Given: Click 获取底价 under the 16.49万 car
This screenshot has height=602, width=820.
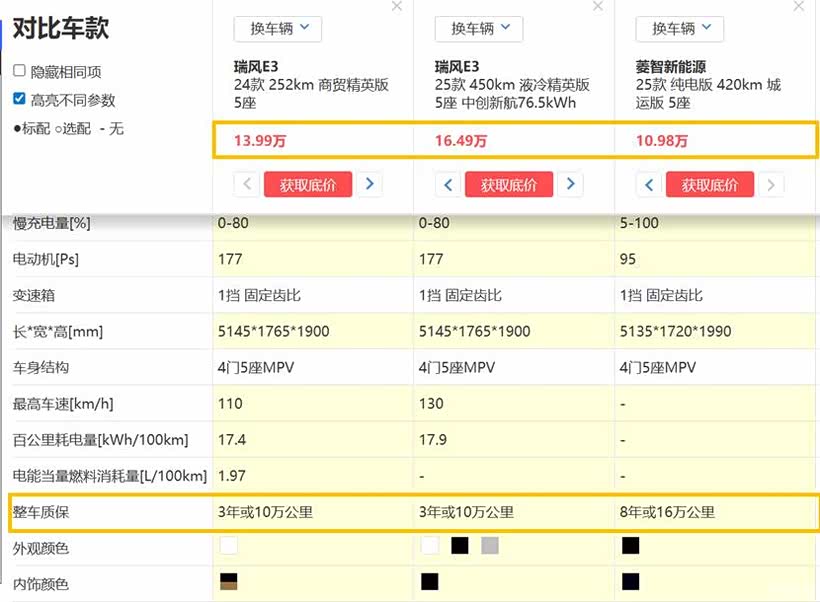Looking at the screenshot, I should coord(508,185).
